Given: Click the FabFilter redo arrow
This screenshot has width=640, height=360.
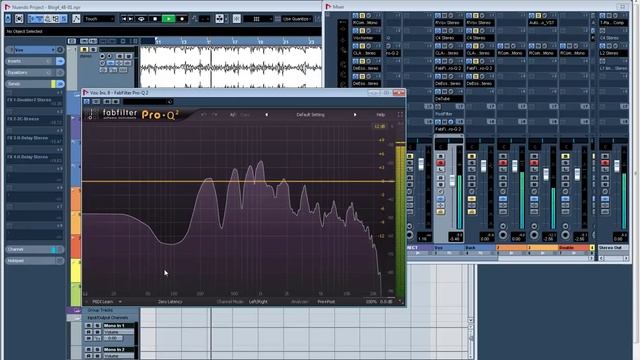Looking at the screenshot, I should click(215, 115).
